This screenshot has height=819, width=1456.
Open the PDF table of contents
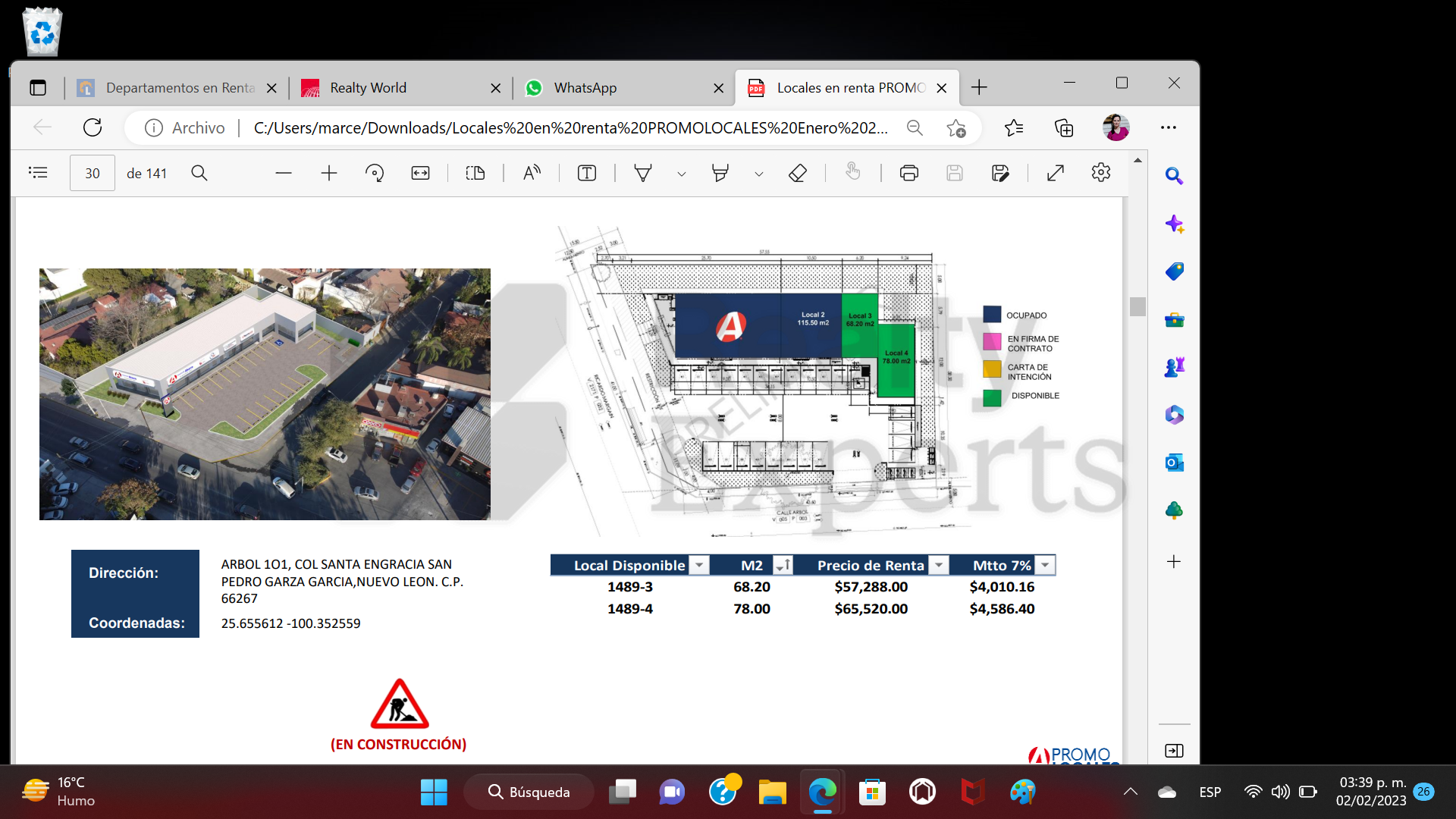click(x=38, y=173)
